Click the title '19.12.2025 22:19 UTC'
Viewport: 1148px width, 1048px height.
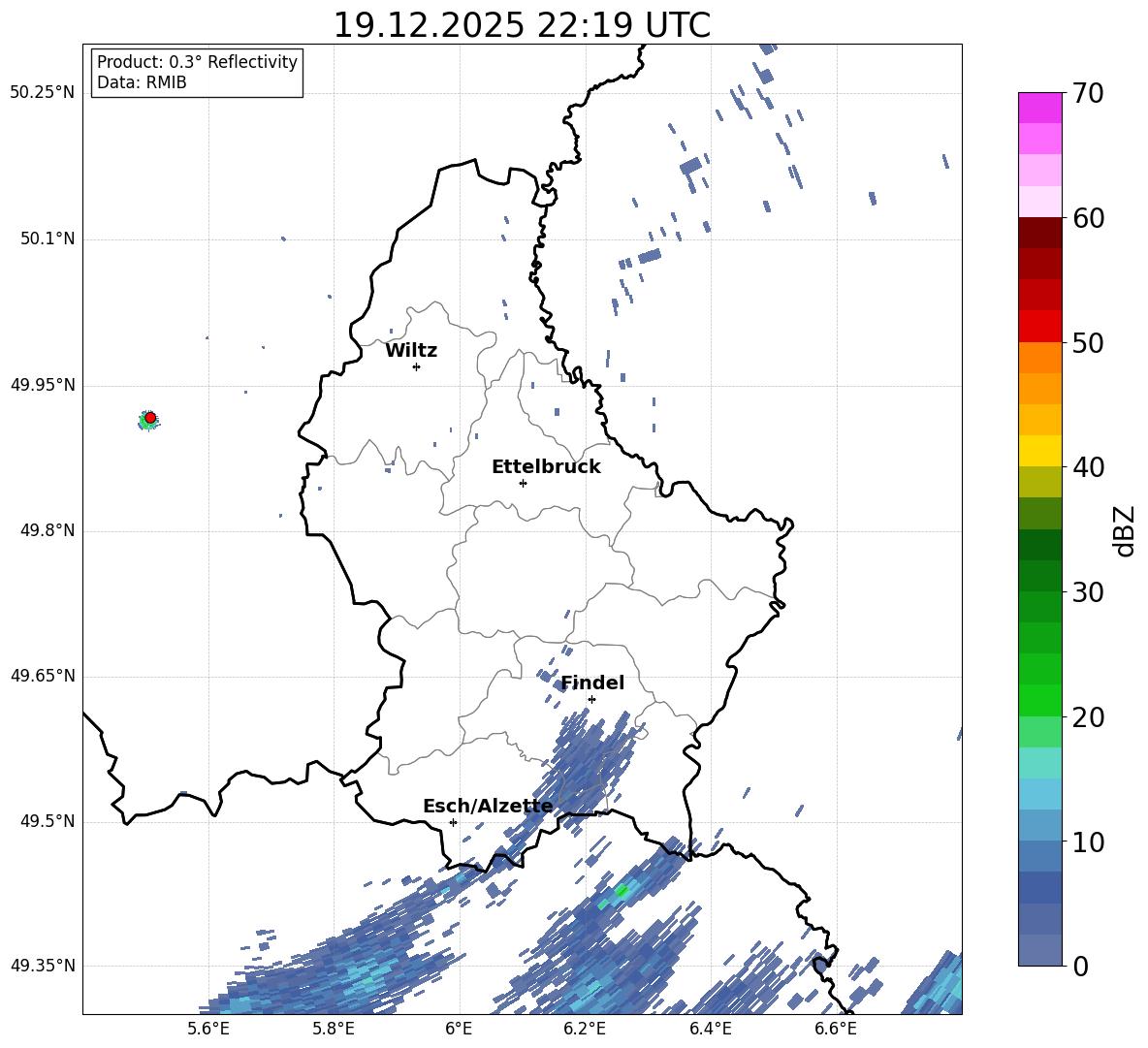pyautogui.click(x=522, y=25)
